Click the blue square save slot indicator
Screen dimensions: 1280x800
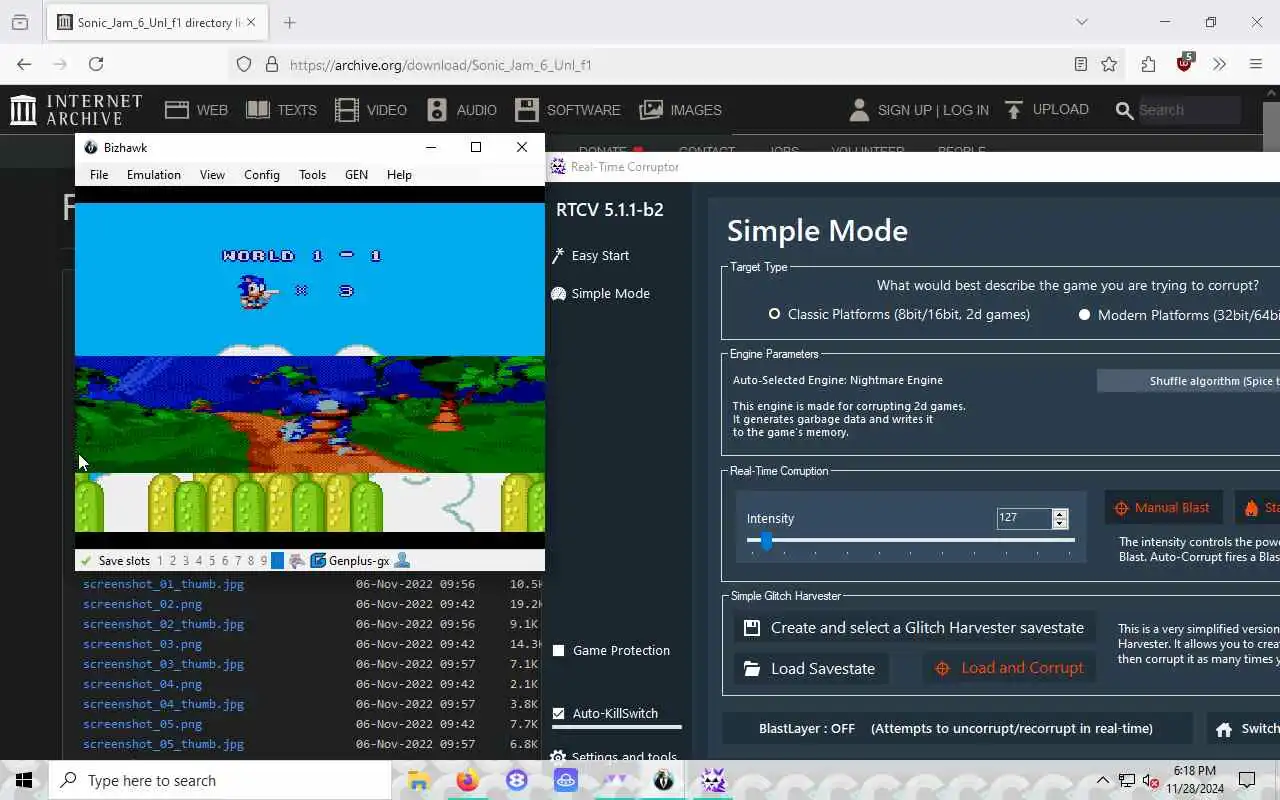(x=278, y=561)
